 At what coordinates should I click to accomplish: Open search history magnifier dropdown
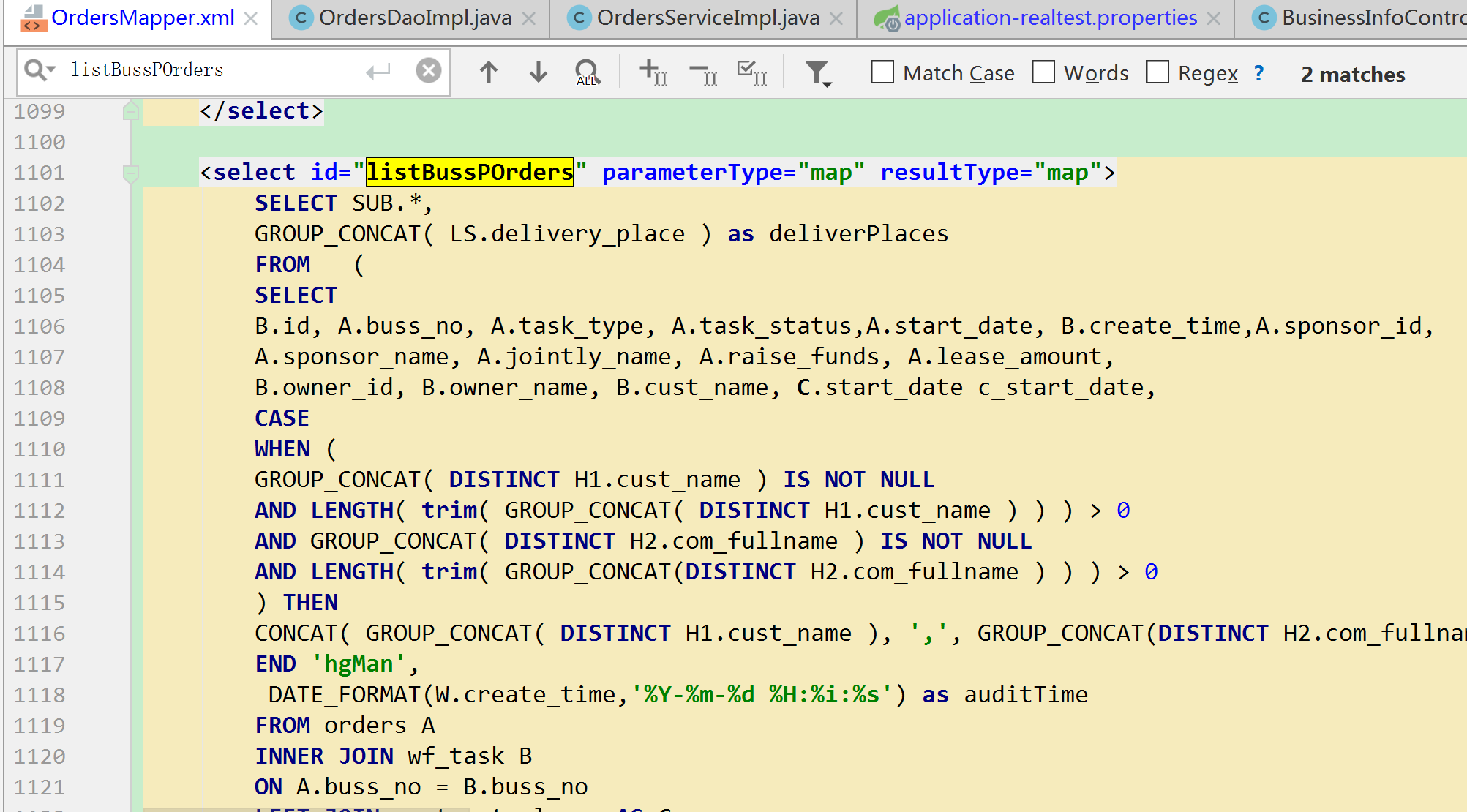40,70
